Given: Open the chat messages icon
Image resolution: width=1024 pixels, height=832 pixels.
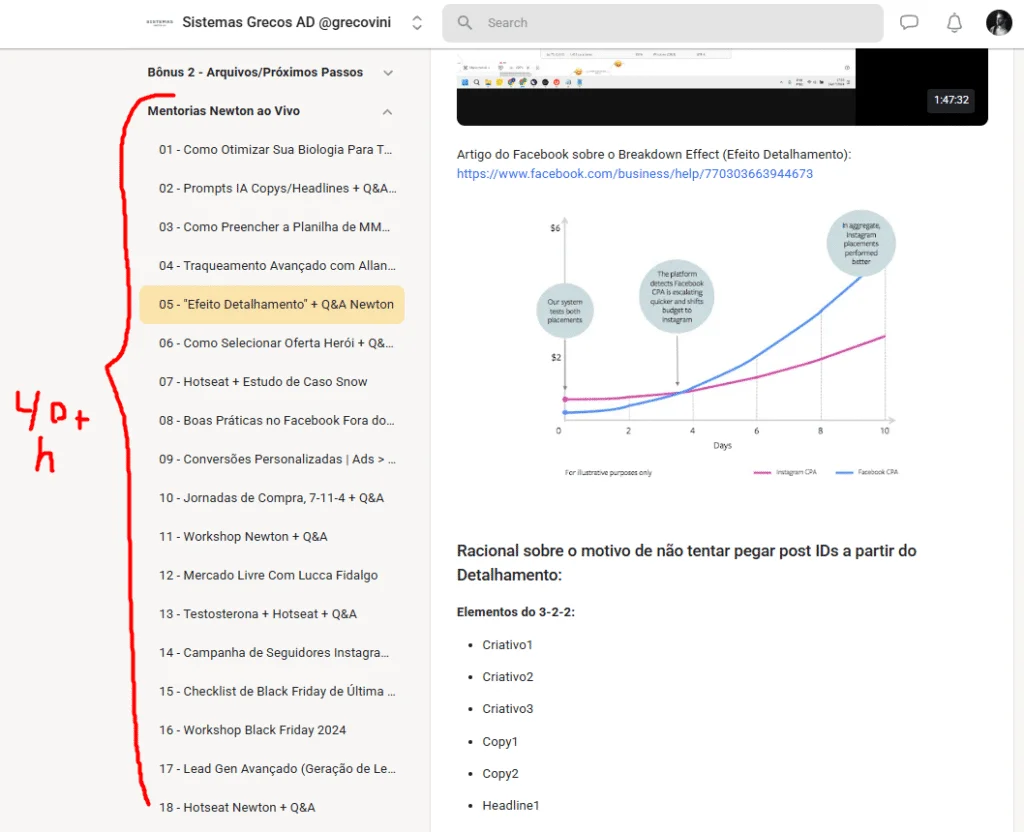Looking at the screenshot, I should click(908, 23).
